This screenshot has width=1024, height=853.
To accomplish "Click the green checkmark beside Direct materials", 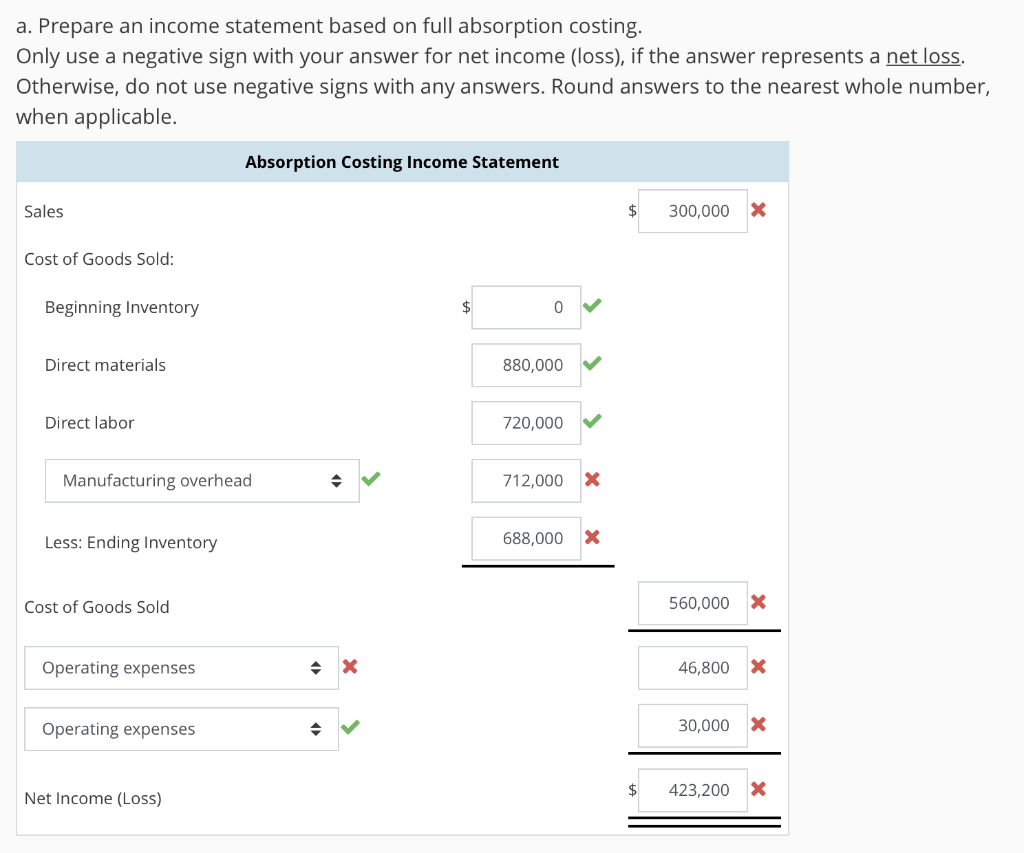I will pyautogui.click(x=592, y=364).
